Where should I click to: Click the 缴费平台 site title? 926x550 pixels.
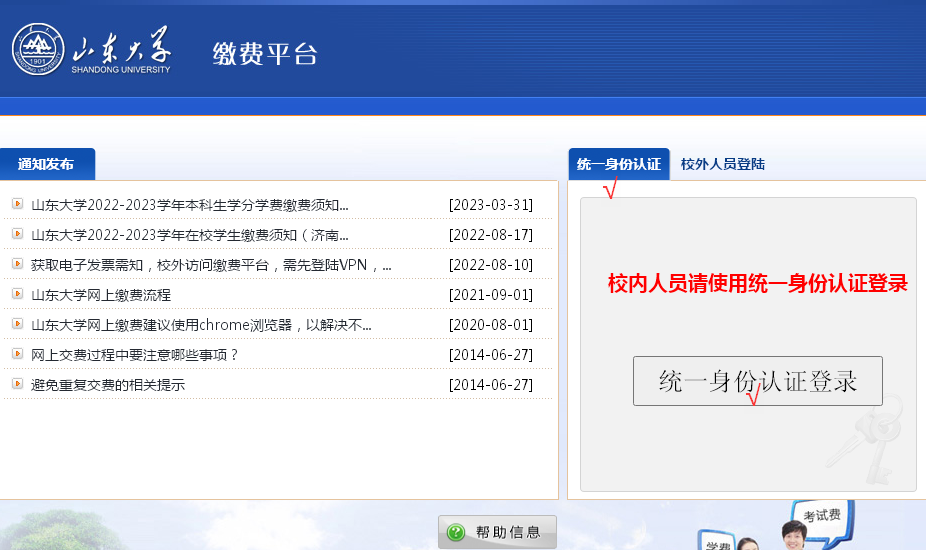pos(265,54)
